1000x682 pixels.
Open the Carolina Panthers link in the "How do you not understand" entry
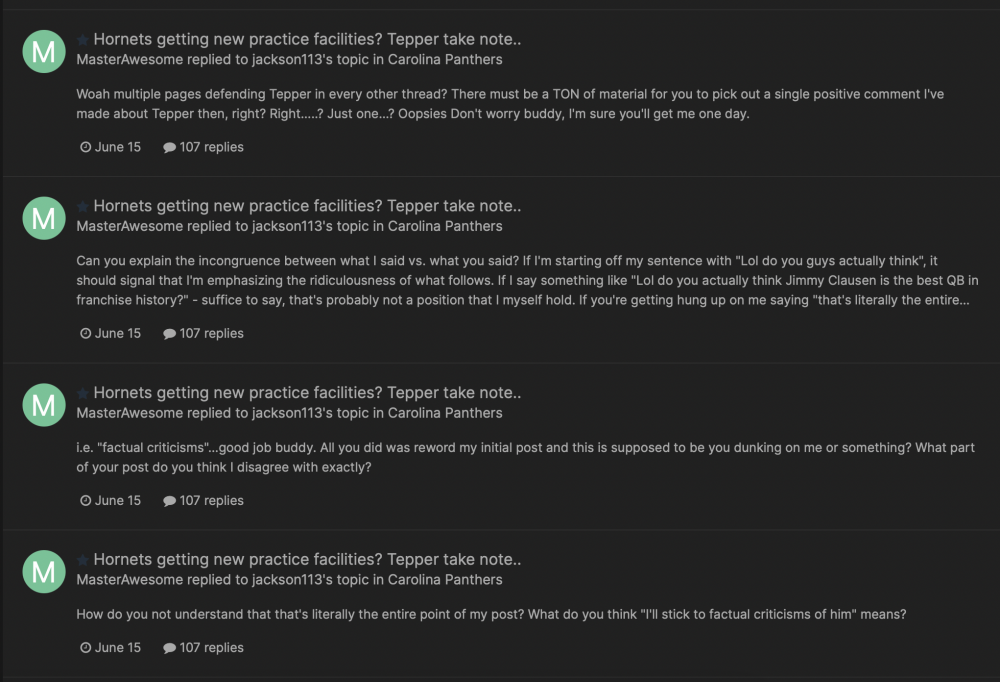[445, 580]
